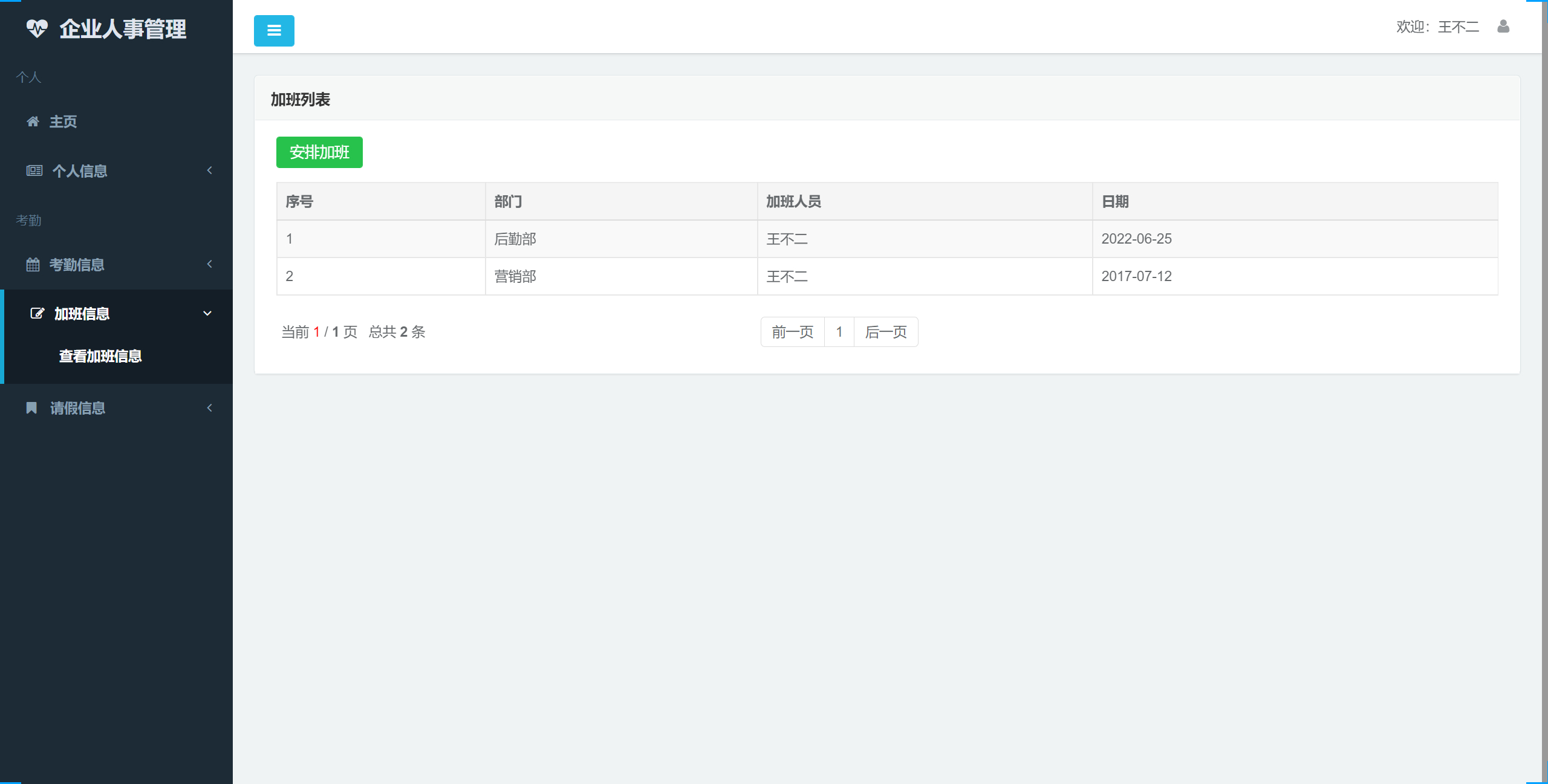Collapse the 加班信息 menu chevron
Screen dimensions: 1548x784
(207, 313)
